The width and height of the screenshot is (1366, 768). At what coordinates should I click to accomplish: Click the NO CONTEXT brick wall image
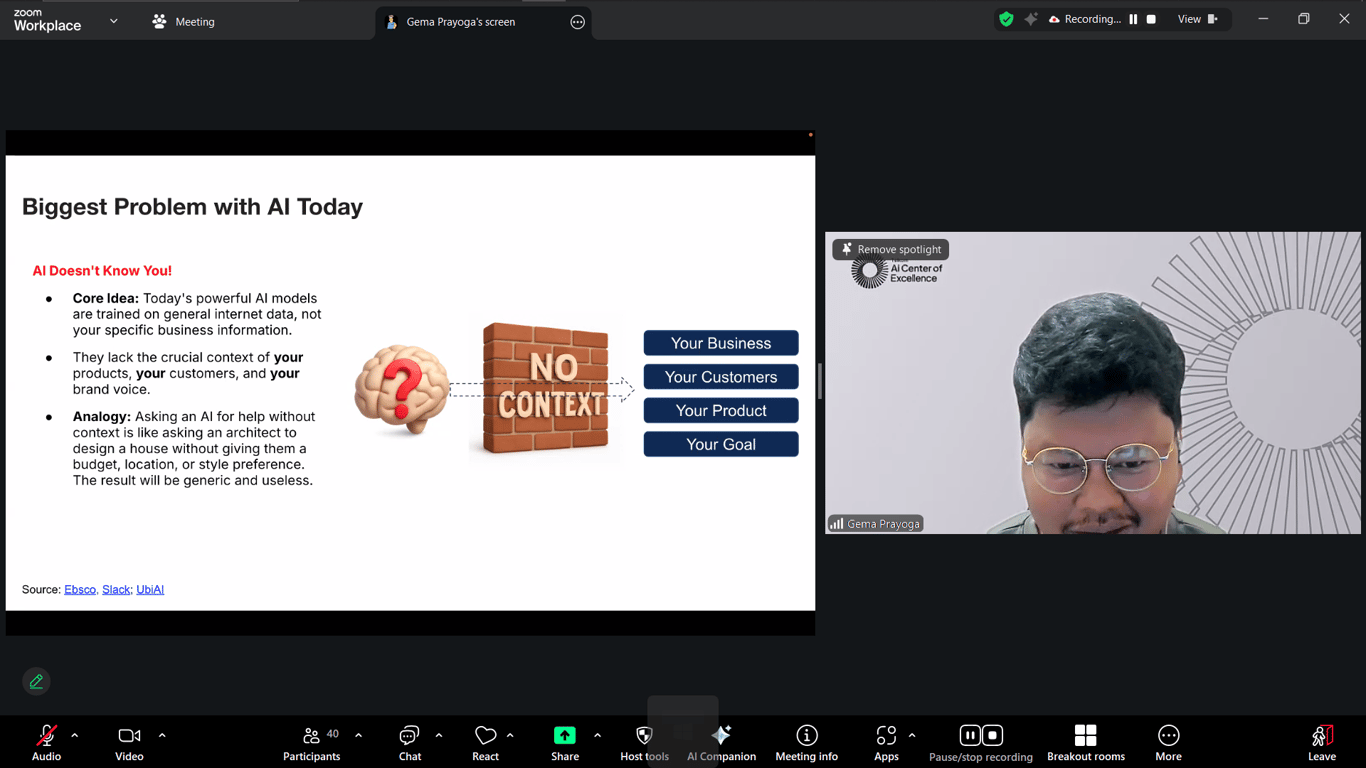click(546, 388)
